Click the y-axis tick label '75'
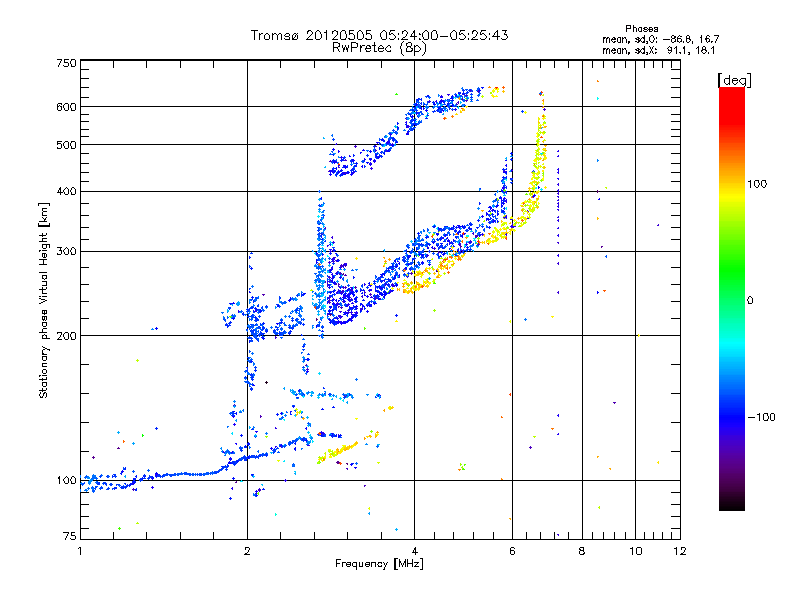 point(70,536)
